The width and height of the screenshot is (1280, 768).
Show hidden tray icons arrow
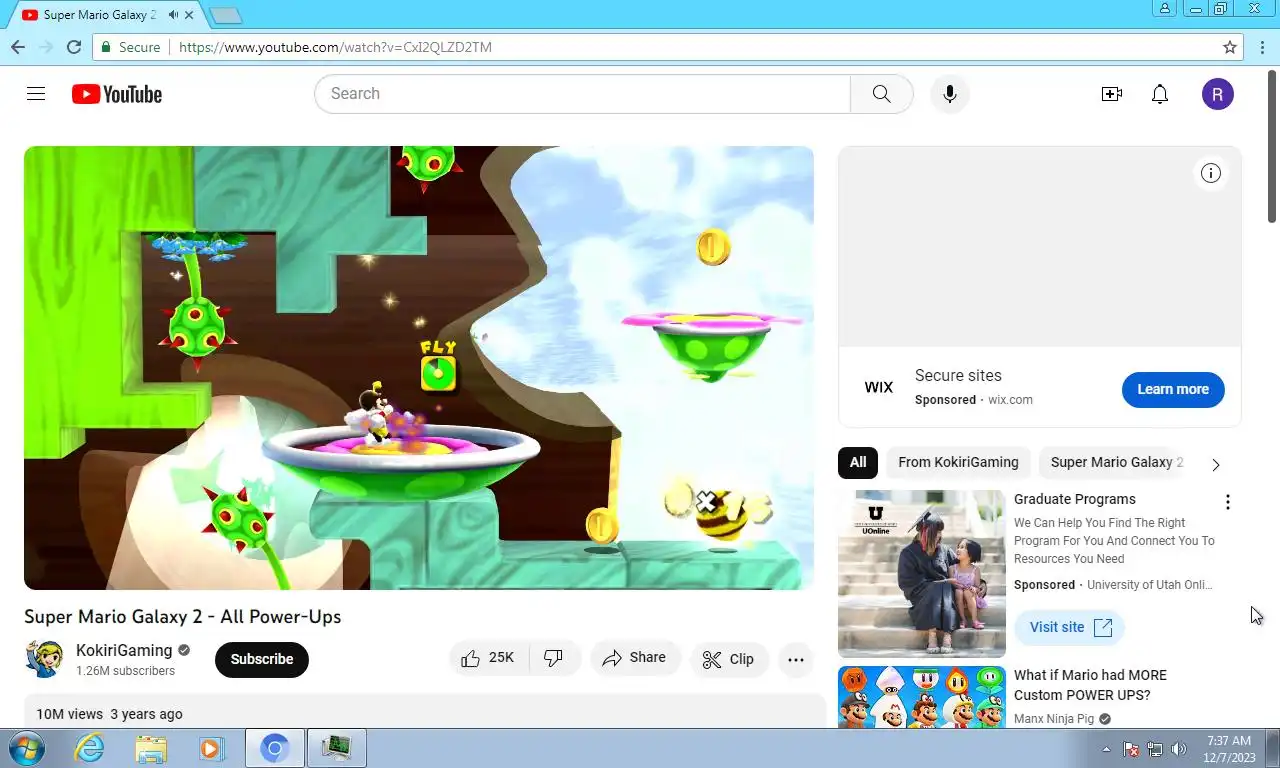click(x=1106, y=748)
